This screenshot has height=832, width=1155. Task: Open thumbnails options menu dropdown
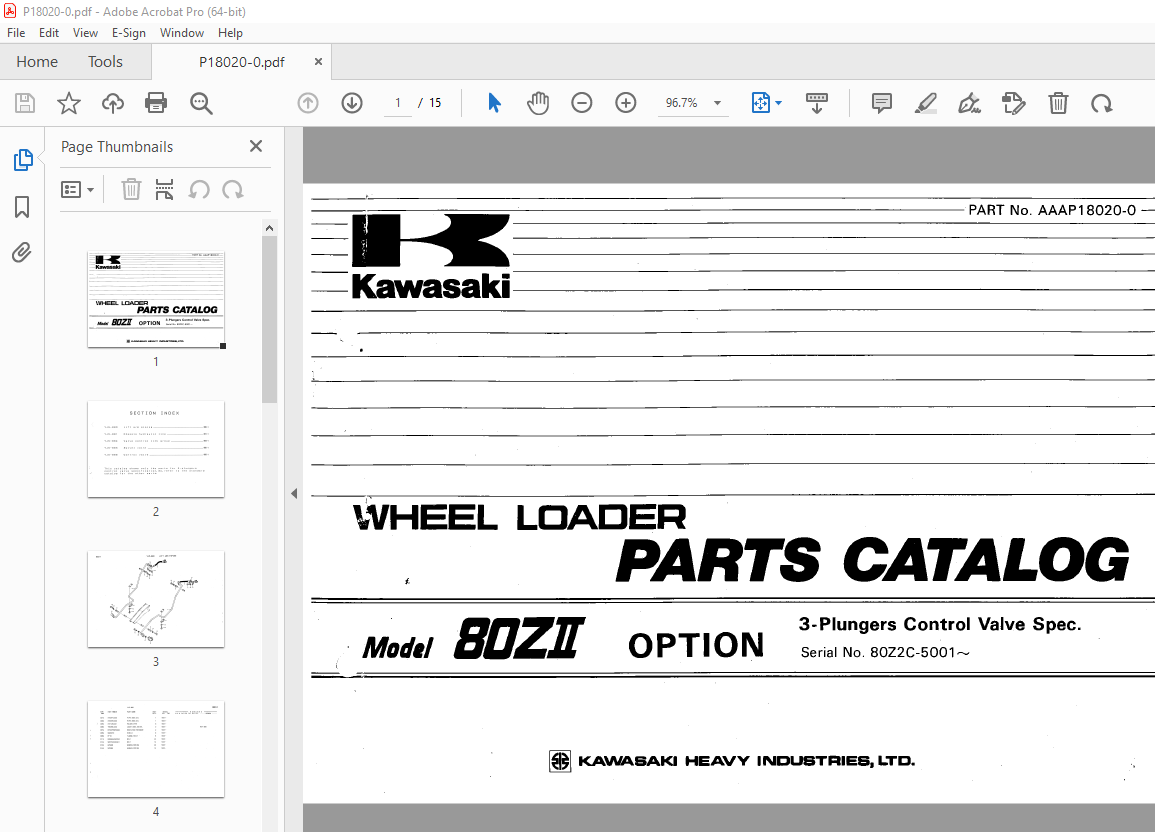click(x=77, y=190)
